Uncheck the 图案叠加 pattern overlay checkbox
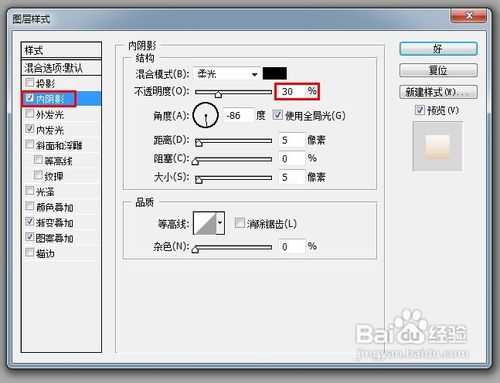Image resolution: width=500 pixels, height=383 pixels. tap(30, 237)
